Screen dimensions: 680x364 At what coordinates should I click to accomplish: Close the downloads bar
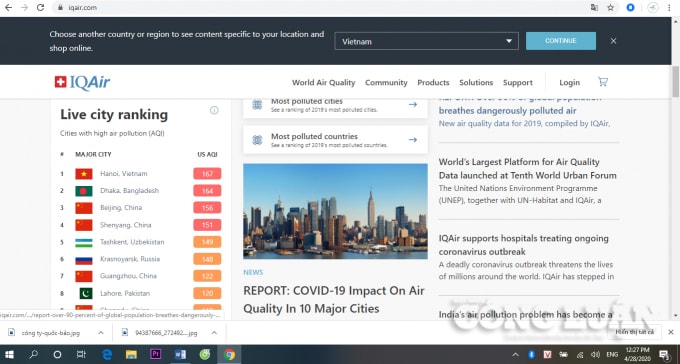(x=670, y=332)
